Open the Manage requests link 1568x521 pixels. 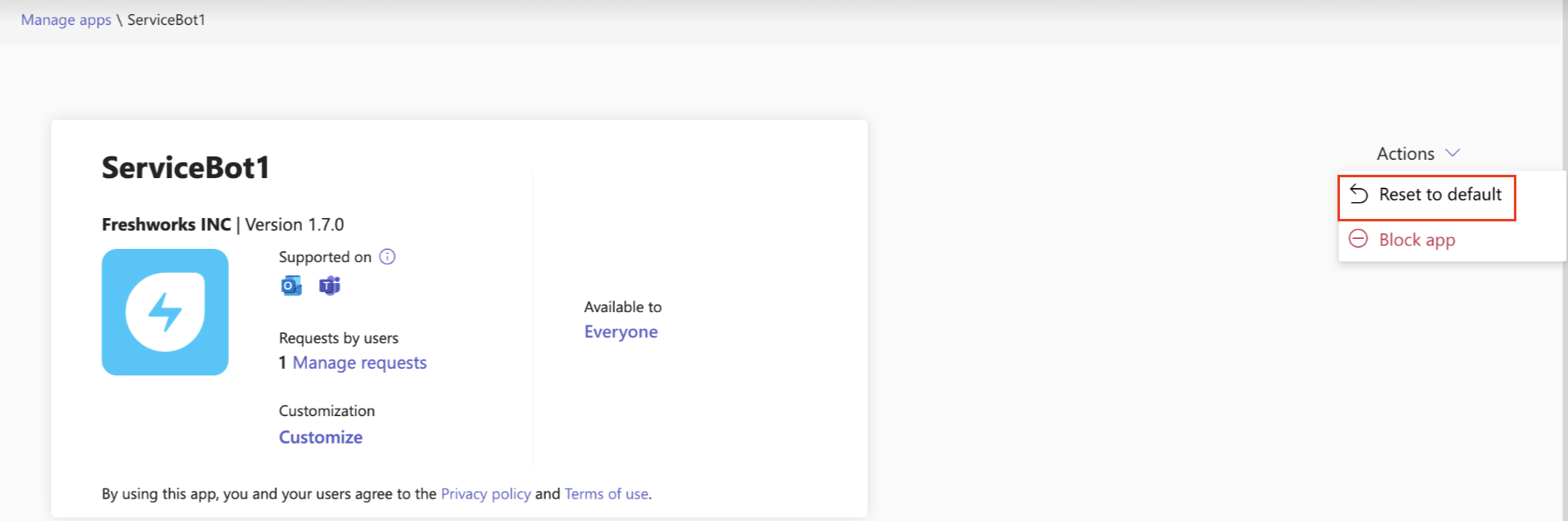tap(360, 363)
